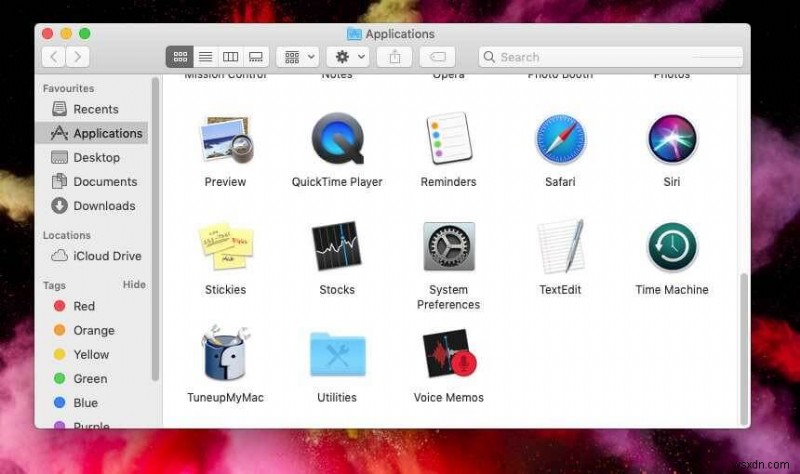Click into the Search field
800x474 pixels.
point(611,57)
